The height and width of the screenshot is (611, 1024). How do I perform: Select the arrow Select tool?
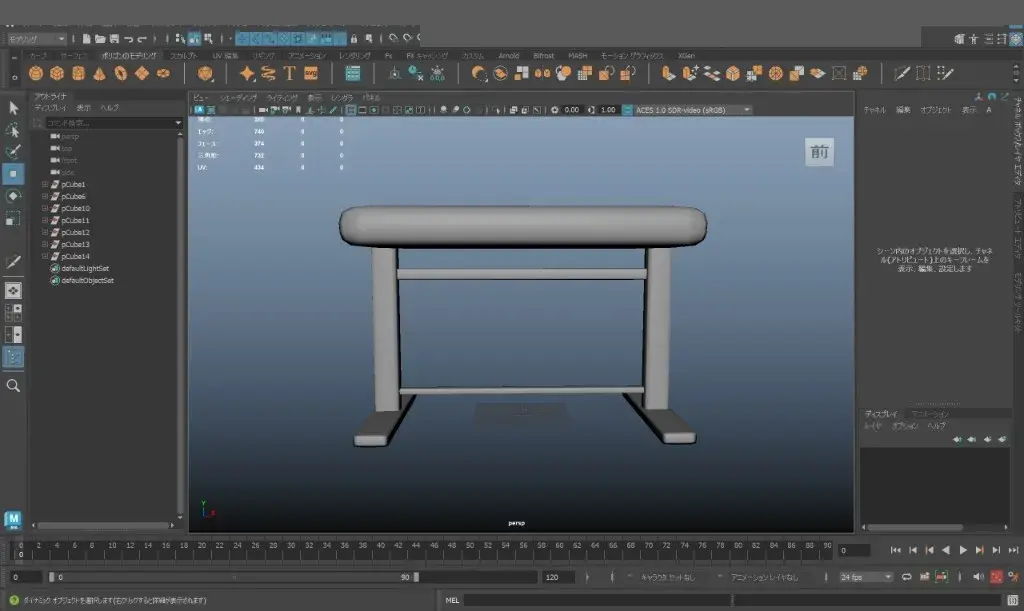tap(13, 108)
